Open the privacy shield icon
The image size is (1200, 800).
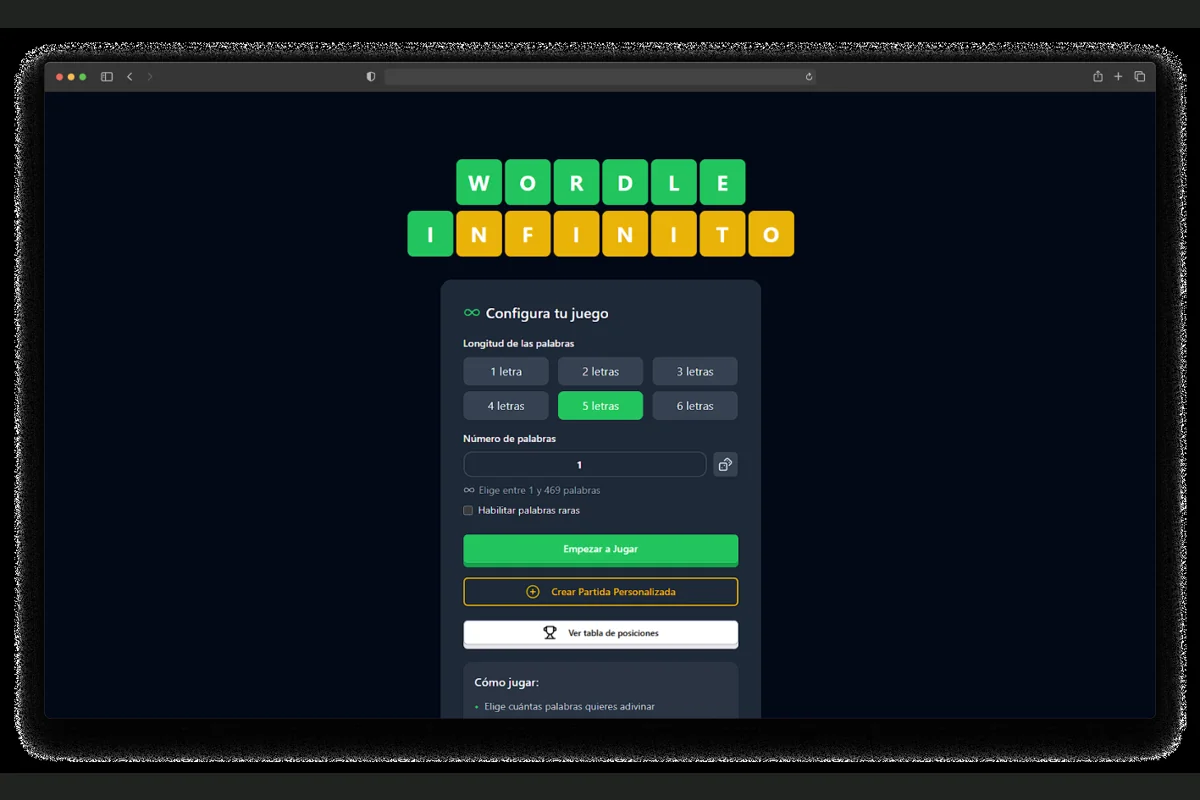click(x=371, y=77)
